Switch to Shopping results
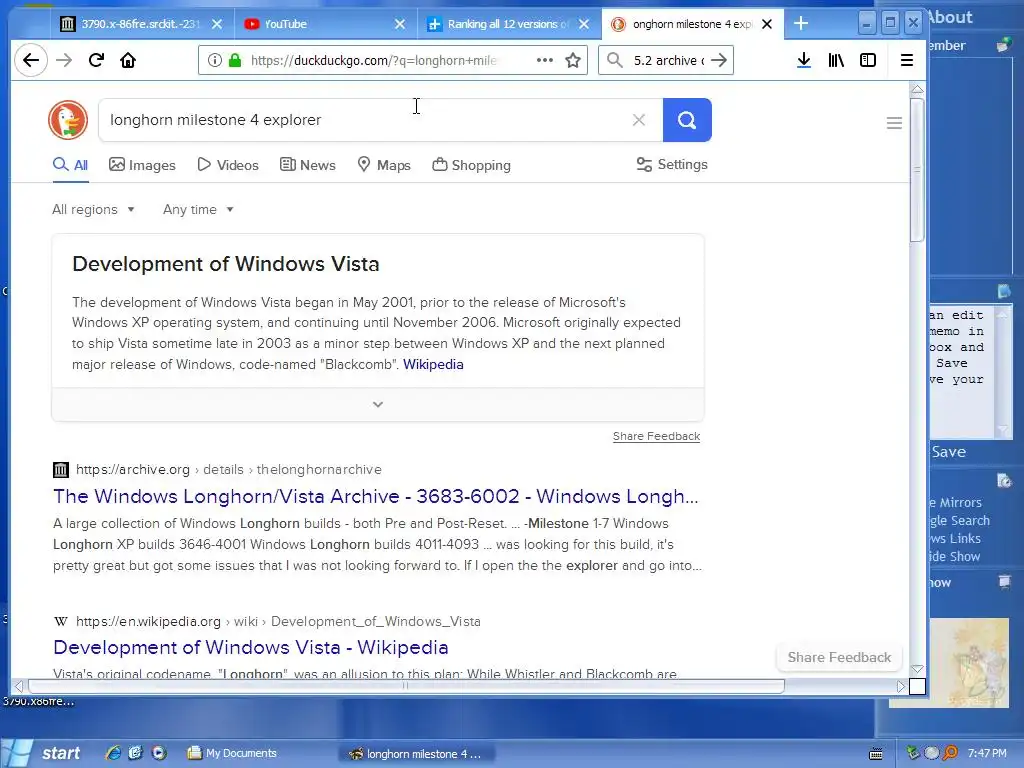Viewport: 1024px width, 768px height. (x=472, y=165)
